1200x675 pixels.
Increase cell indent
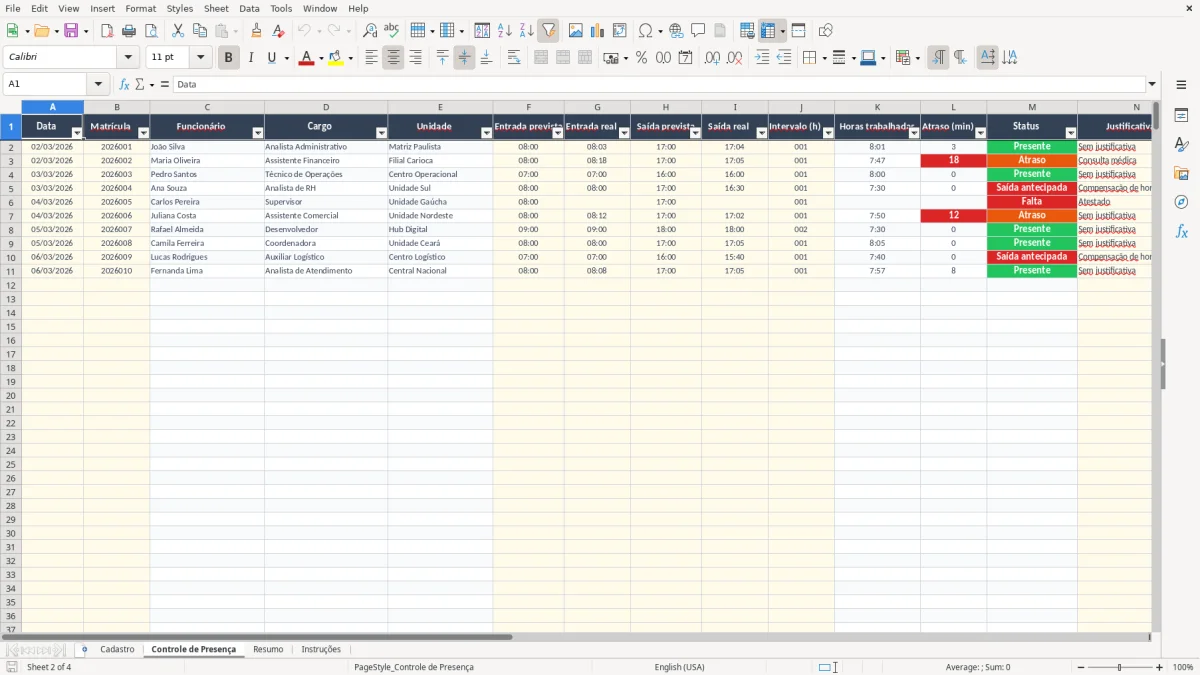[762, 58]
